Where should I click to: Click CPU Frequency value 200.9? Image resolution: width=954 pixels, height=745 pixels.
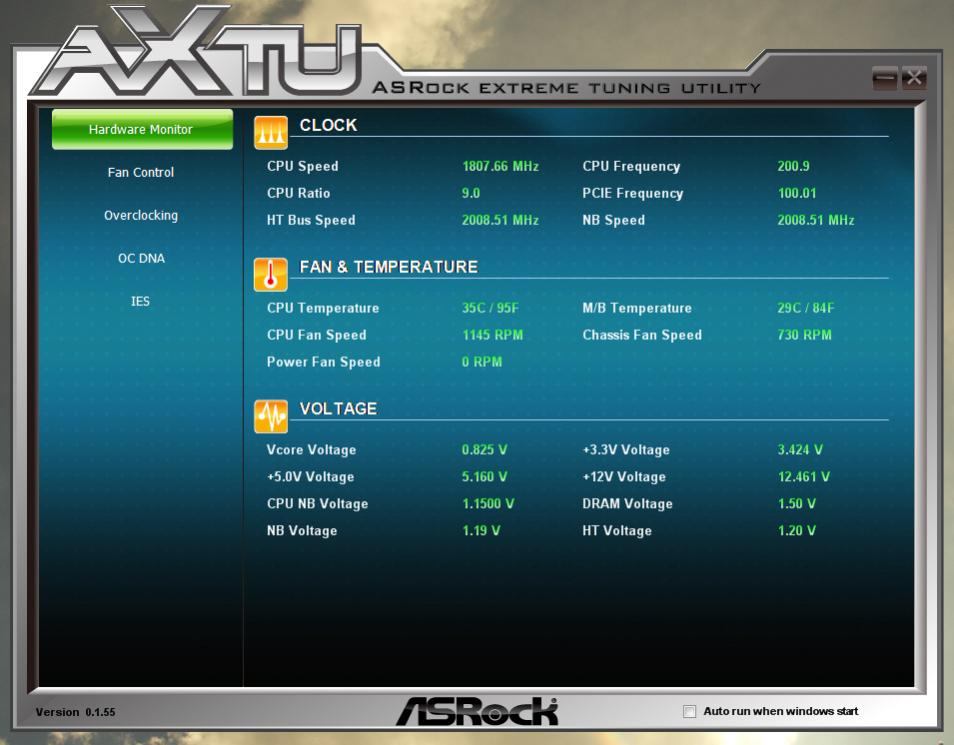pyautogui.click(x=793, y=166)
